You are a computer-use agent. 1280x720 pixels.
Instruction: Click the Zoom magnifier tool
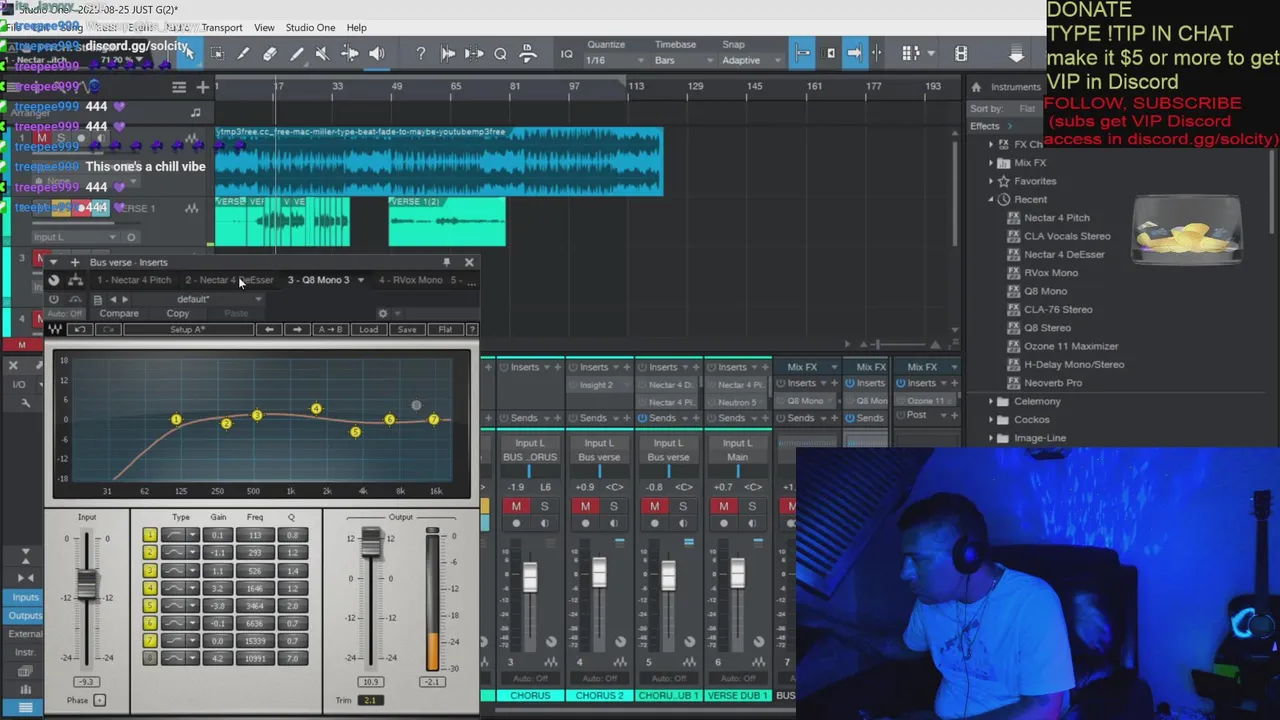pos(500,53)
